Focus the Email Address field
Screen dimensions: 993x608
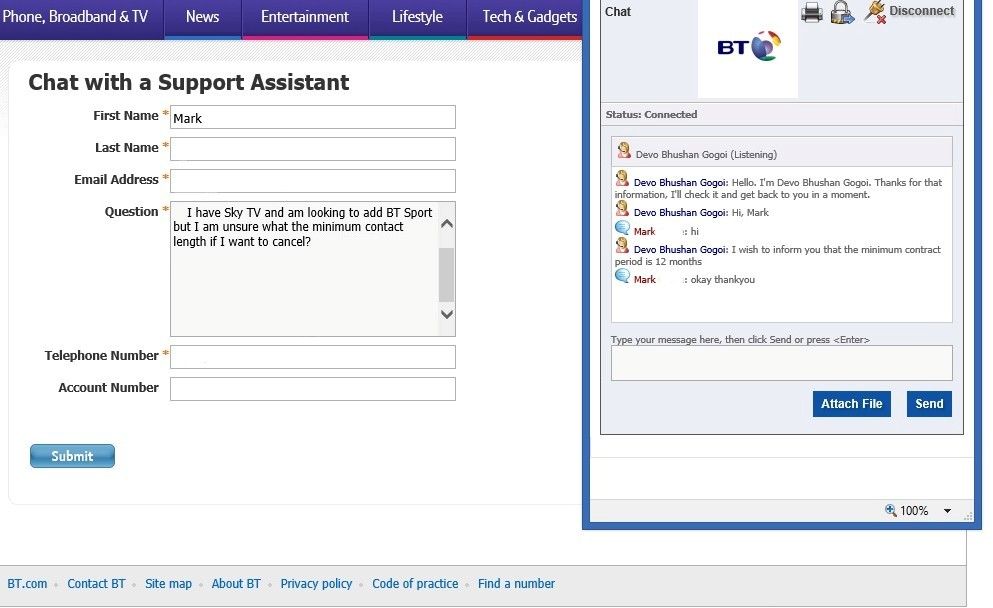pyautogui.click(x=313, y=181)
